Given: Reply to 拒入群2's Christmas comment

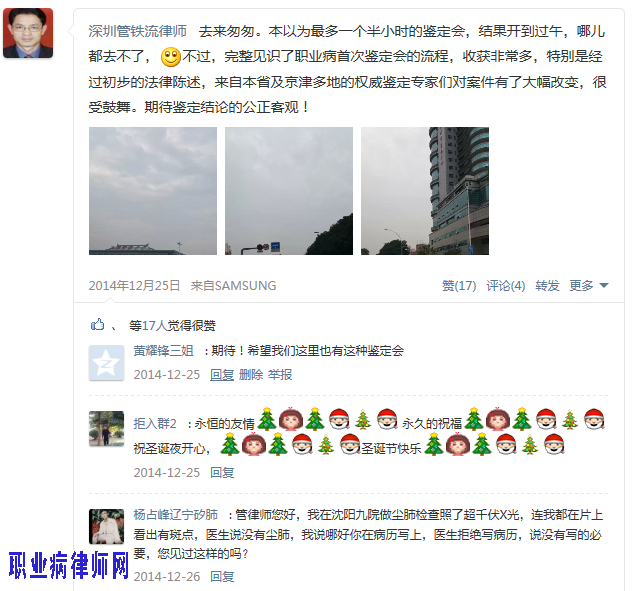Looking at the screenshot, I should [x=222, y=472].
